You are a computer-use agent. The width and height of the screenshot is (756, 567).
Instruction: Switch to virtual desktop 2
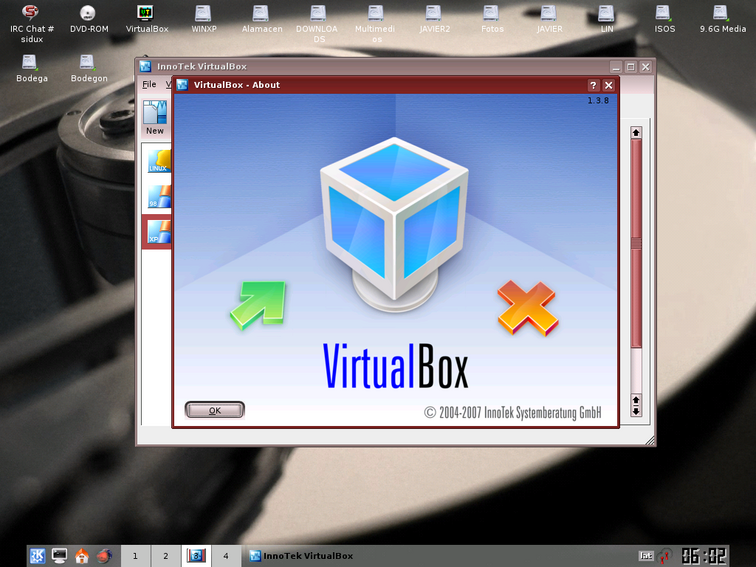point(166,556)
